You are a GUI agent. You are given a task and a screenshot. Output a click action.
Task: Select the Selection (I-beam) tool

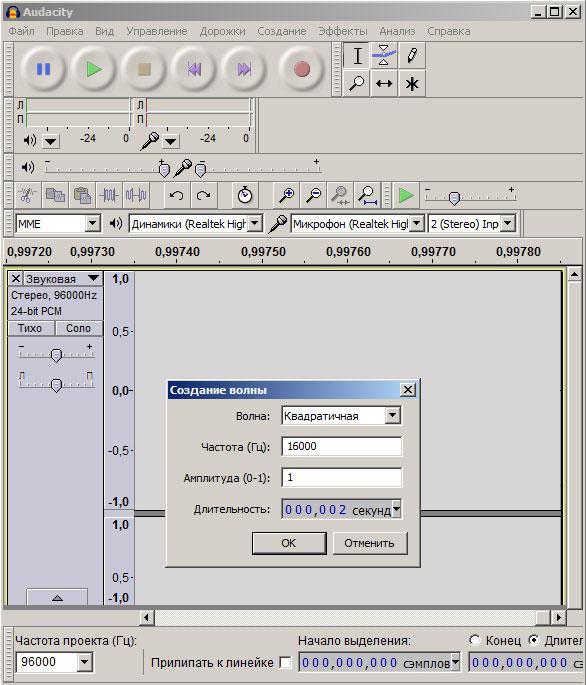click(357, 55)
